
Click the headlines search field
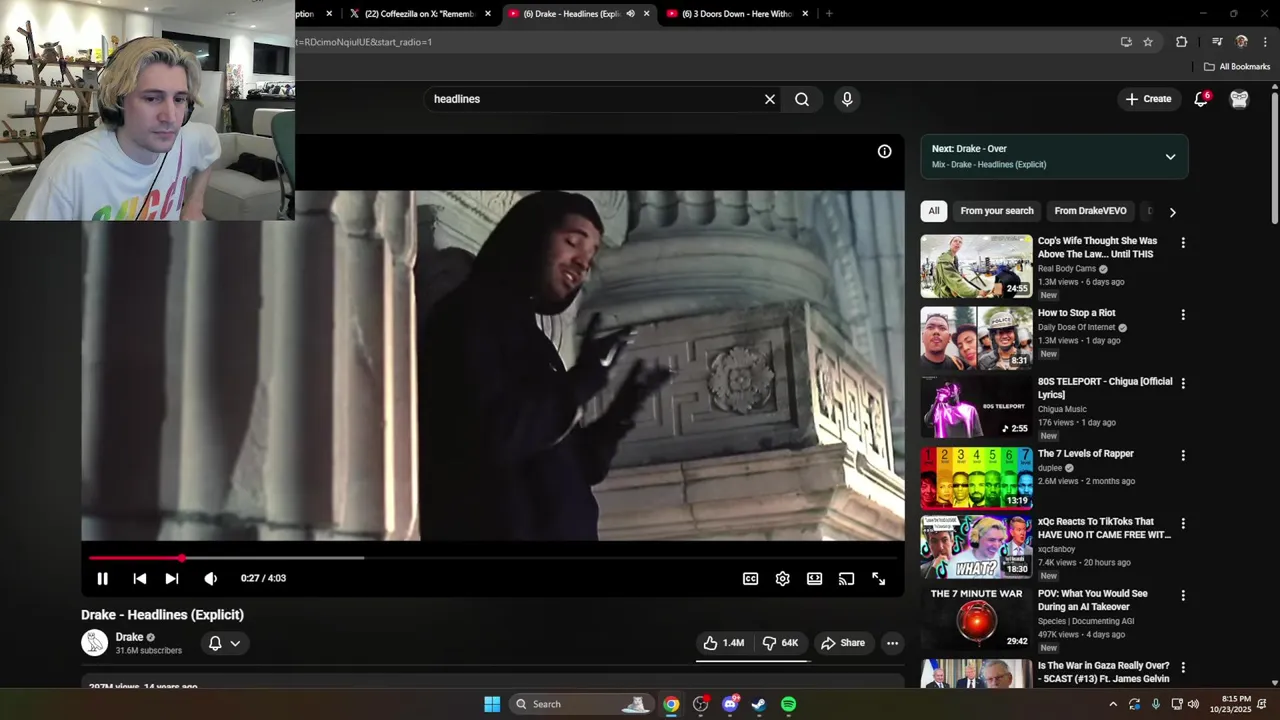594,99
